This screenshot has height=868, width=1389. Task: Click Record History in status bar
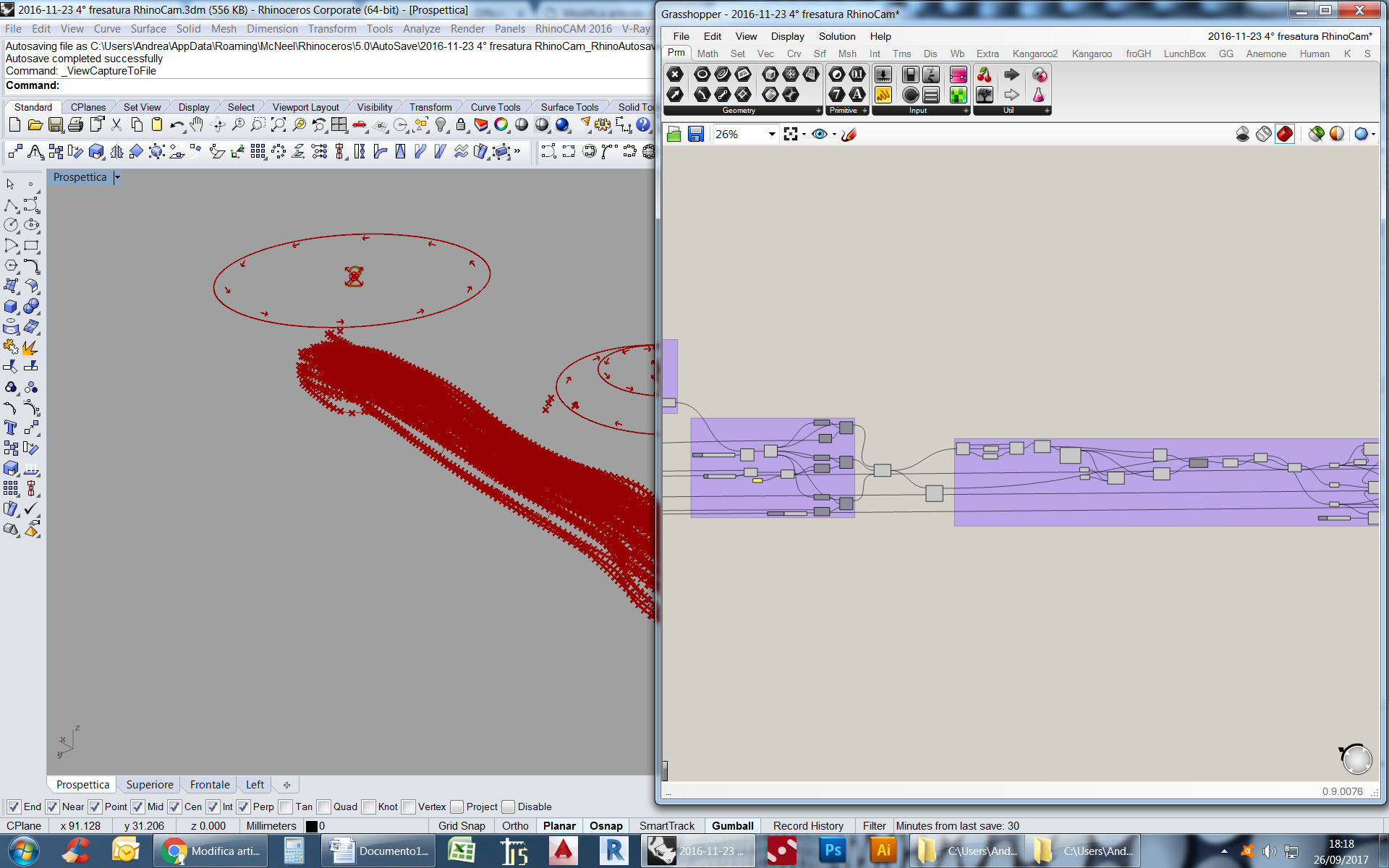coord(808,826)
